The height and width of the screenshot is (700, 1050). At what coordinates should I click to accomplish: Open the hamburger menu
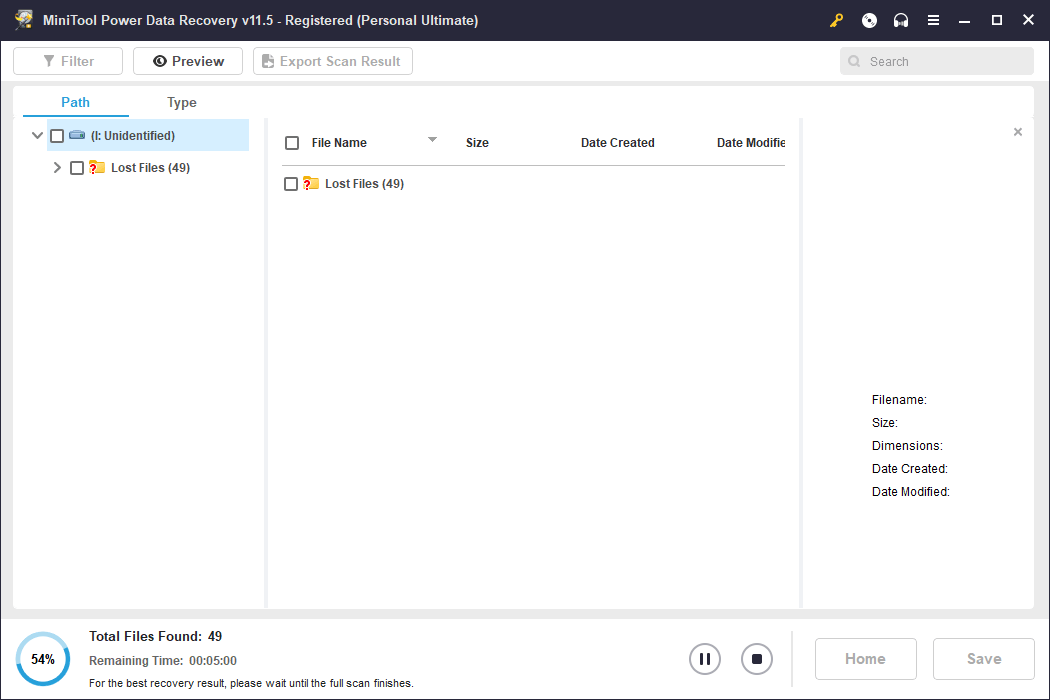tap(933, 21)
